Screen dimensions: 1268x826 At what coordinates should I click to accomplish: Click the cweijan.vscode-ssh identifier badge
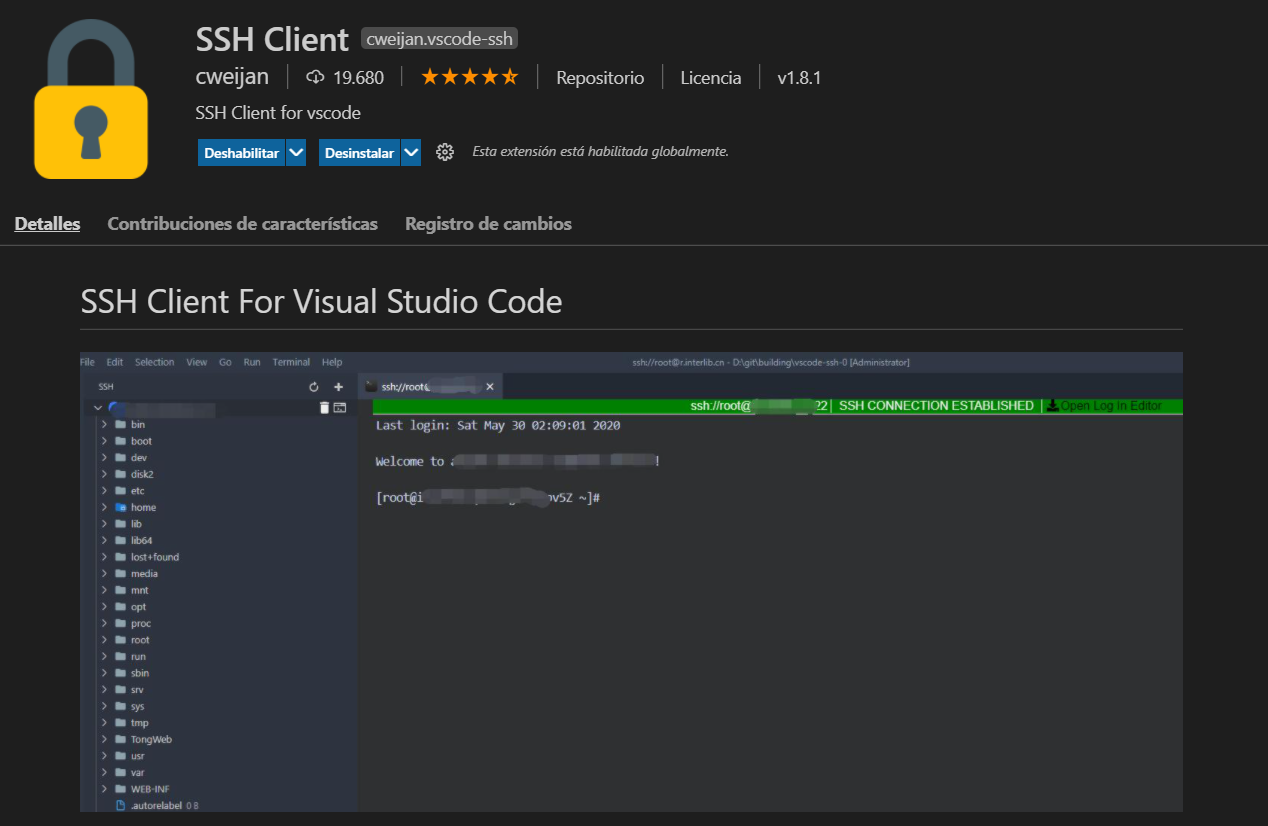[x=440, y=39]
